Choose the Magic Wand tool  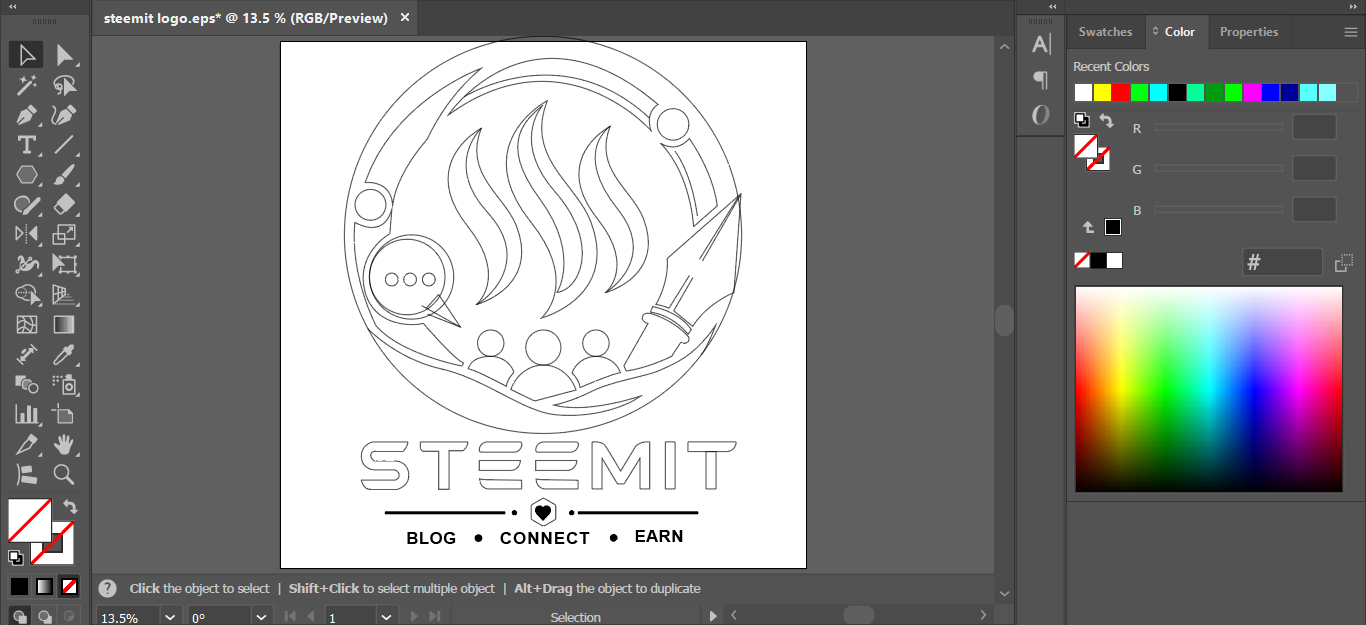point(26,85)
